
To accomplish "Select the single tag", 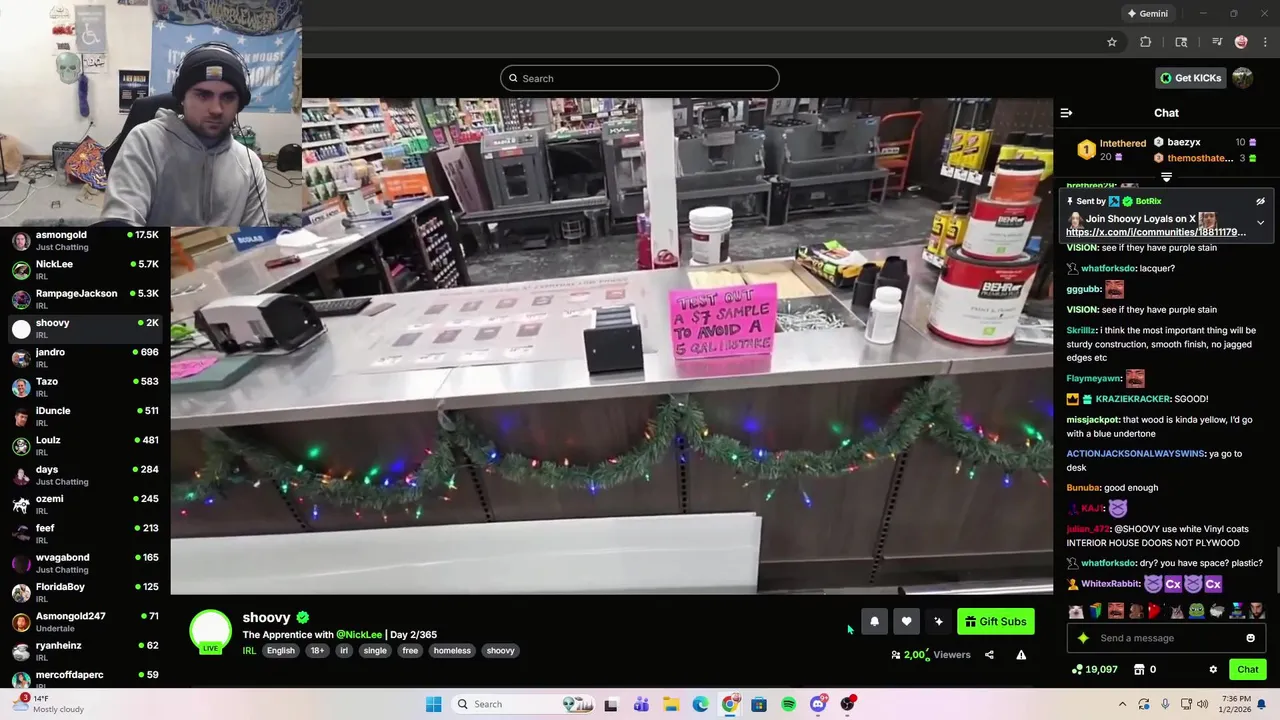I will [375, 650].
